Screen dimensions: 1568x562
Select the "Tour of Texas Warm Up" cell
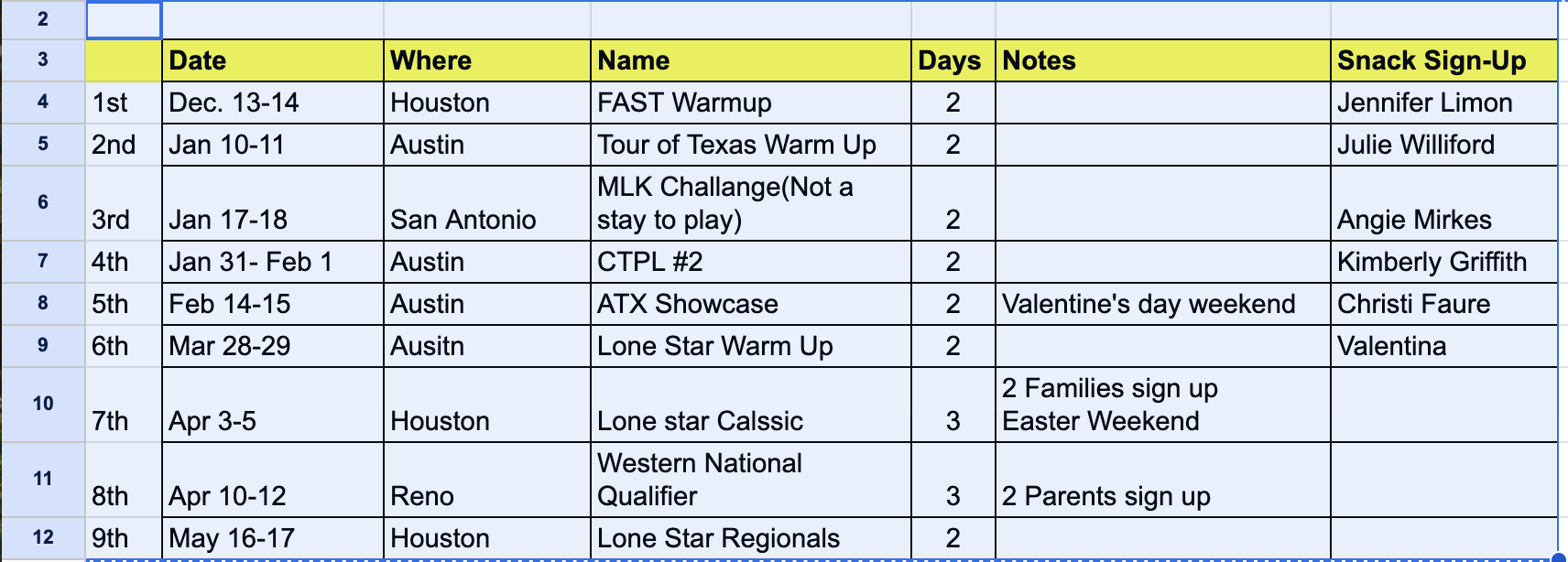click(750, 145)
